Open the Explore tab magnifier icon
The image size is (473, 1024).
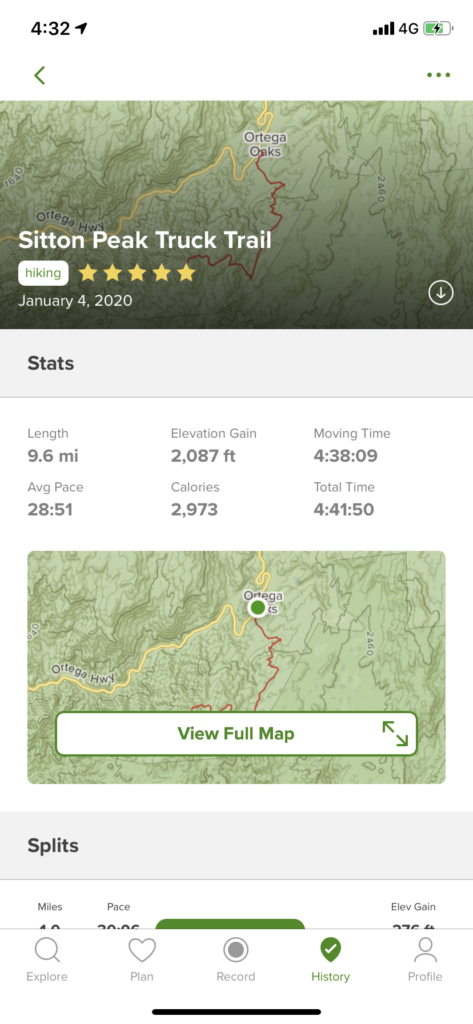(x=47, y=950)
